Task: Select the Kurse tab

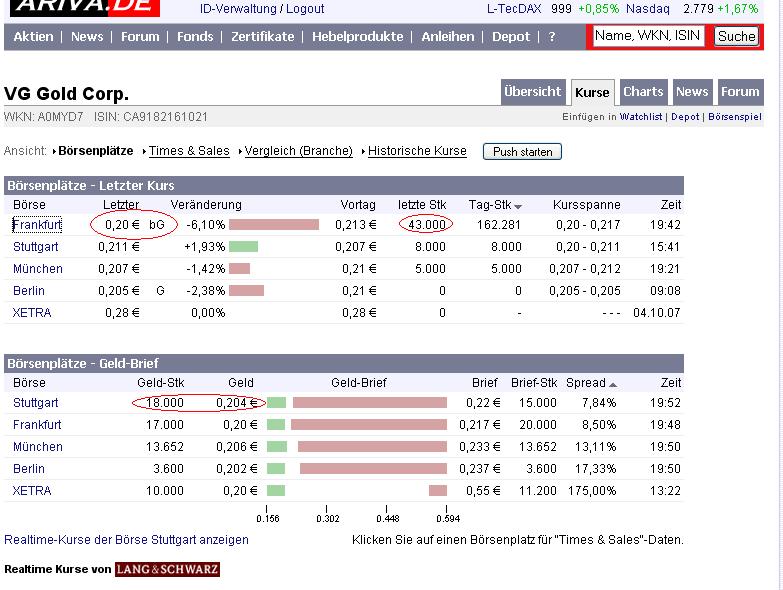Action: point(592,92)
